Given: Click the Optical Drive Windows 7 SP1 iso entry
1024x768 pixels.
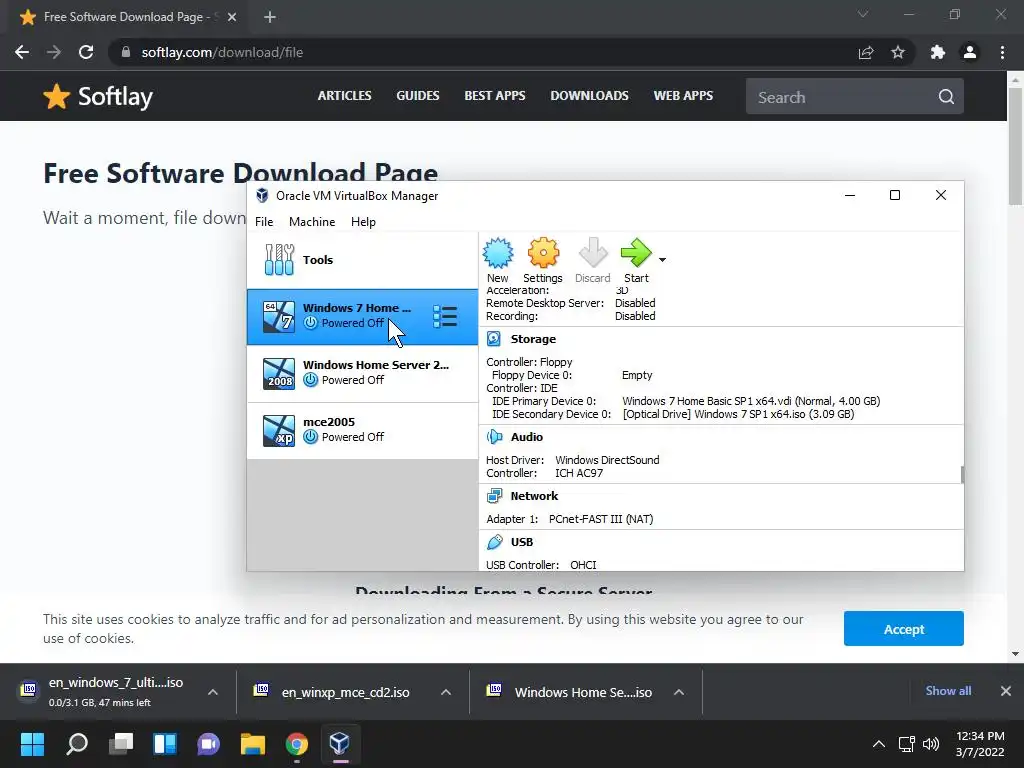Looking at the screenshot, I should click(738, 414).
